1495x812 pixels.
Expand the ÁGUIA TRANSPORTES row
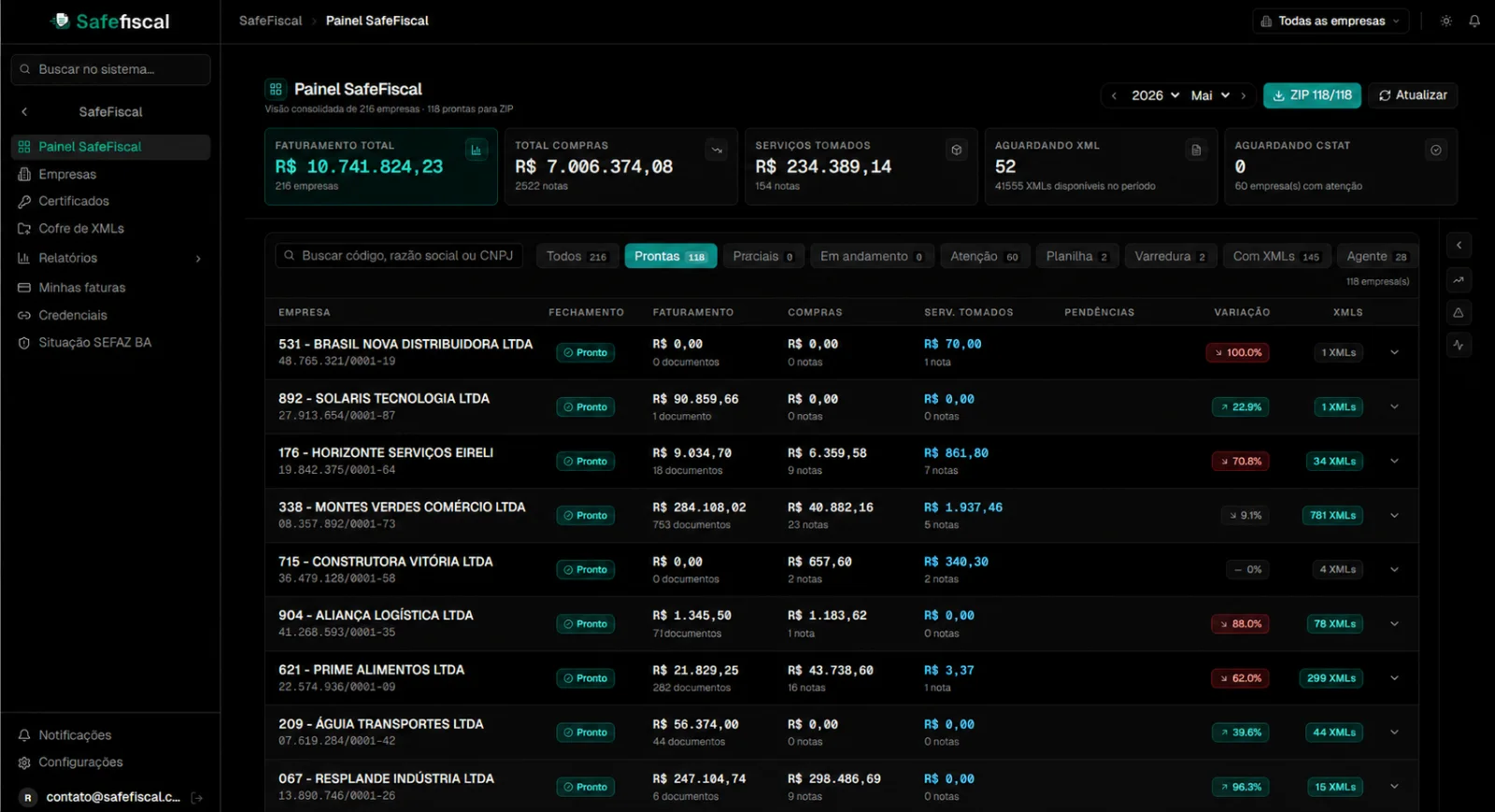pyautogui.click(x=1394, y=732)
